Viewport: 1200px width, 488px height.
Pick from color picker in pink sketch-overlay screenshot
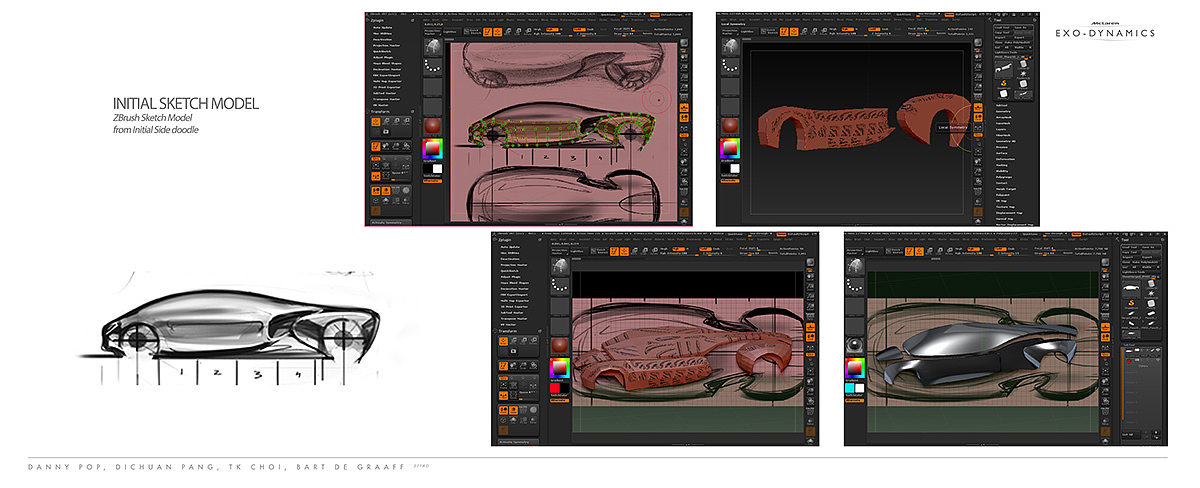point(433,148)
